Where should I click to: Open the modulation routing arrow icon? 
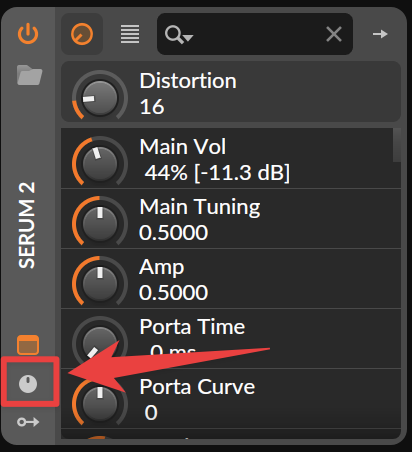click(x=28, y=422)
